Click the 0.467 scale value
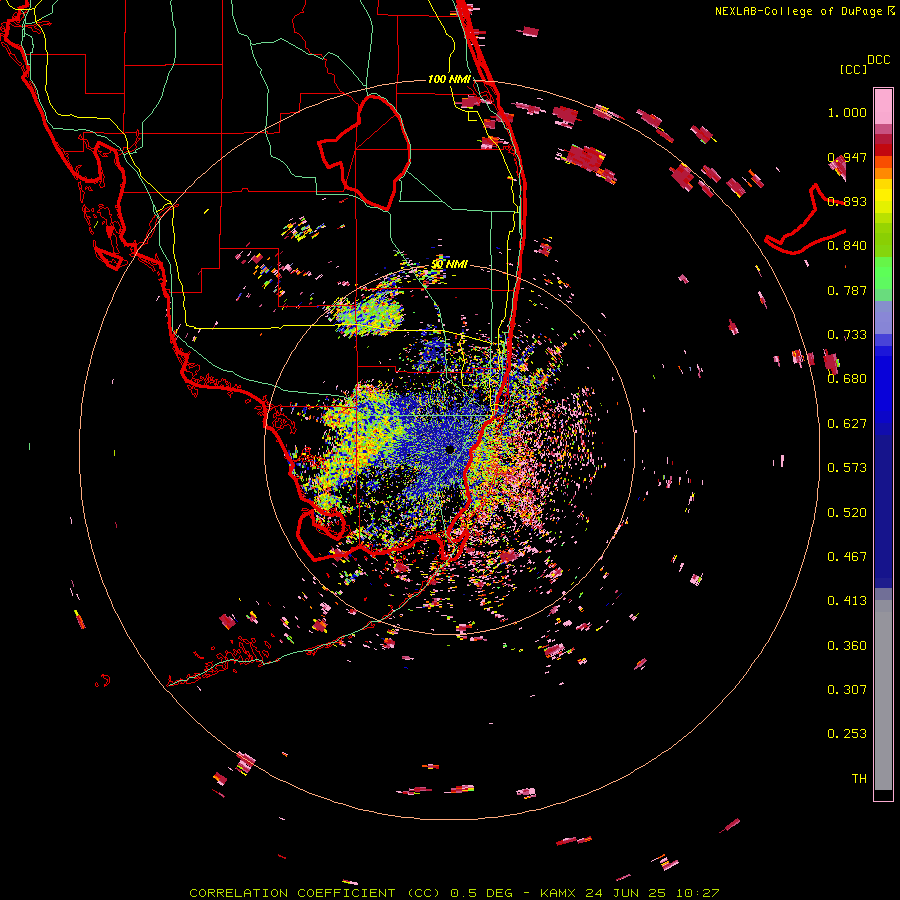Image resolution: width=900 pixels, height=900 pixels. (847, 557)
